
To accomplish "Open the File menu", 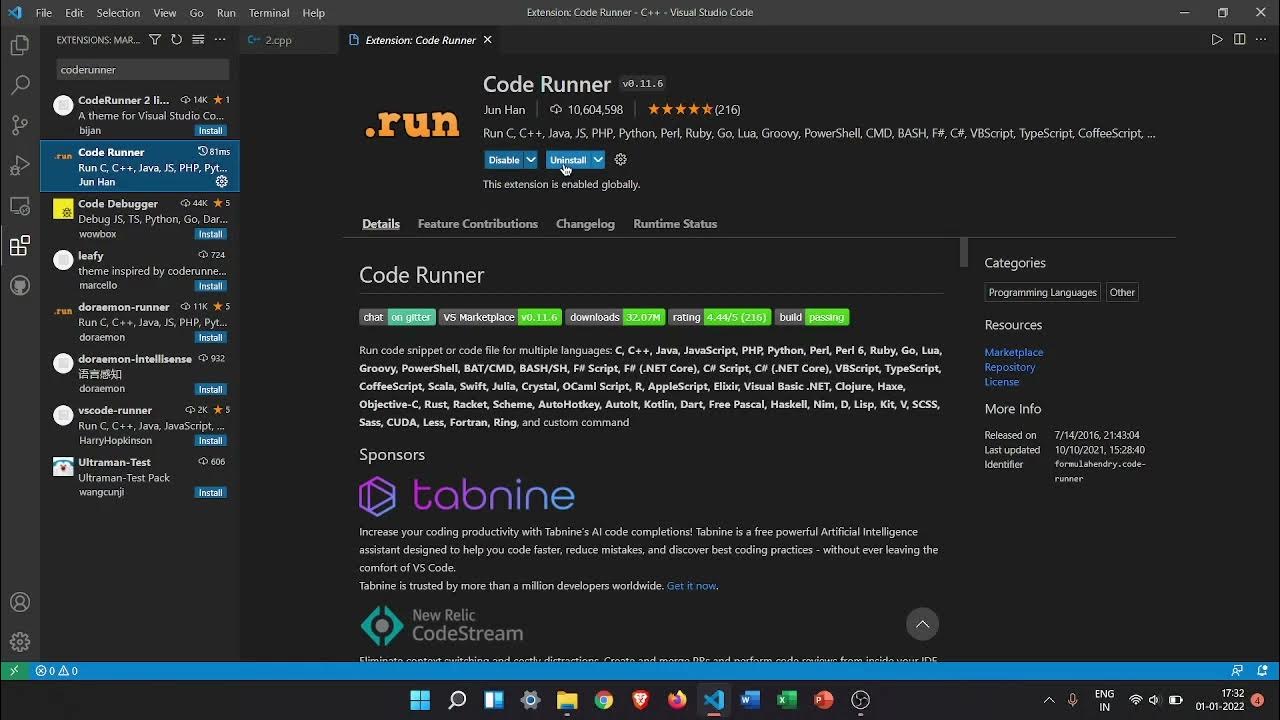I will [44, 13].
